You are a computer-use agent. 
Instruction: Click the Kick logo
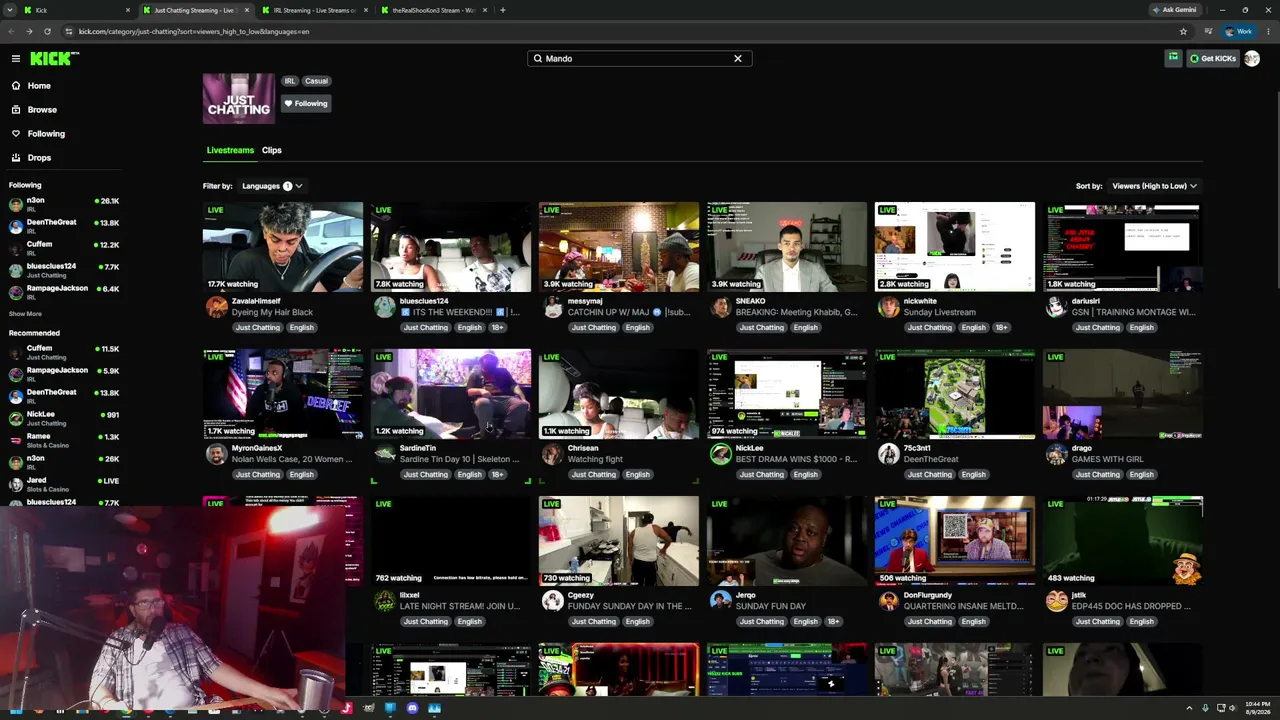click(x=54, y=59)
